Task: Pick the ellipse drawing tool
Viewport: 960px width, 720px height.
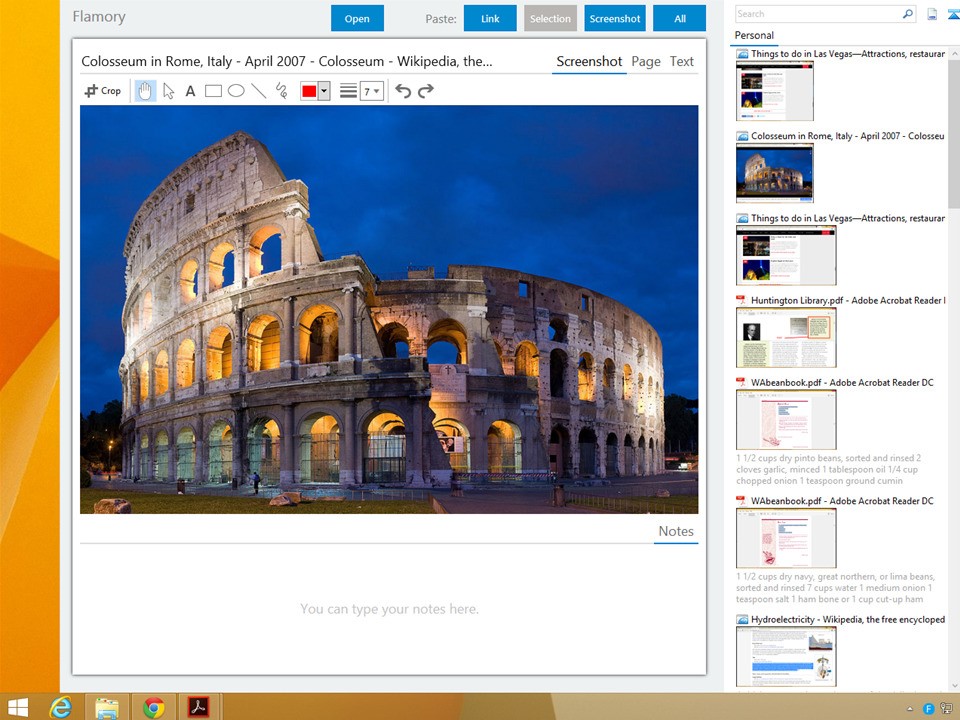Action: click(x=236, y=91)
